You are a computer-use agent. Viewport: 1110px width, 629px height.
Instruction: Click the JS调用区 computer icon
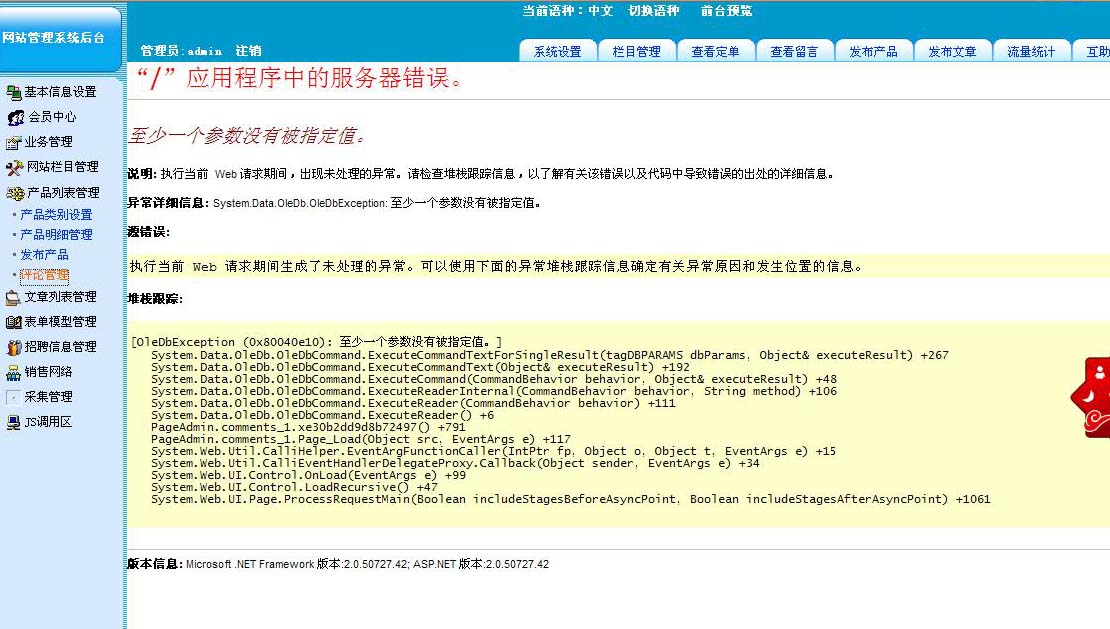(x=13, y=422)
